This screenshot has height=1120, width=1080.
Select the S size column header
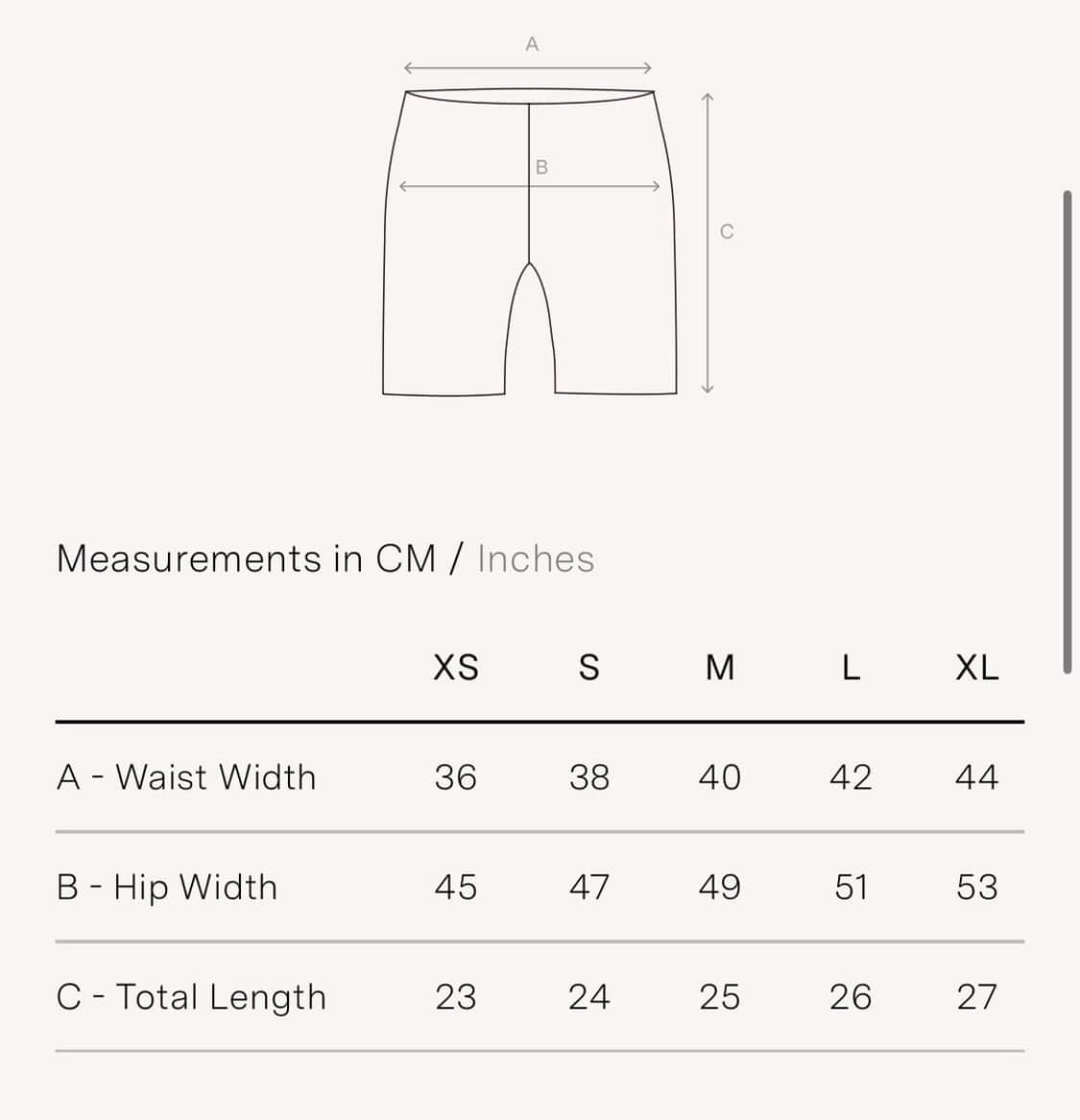(x=588, y=668)
